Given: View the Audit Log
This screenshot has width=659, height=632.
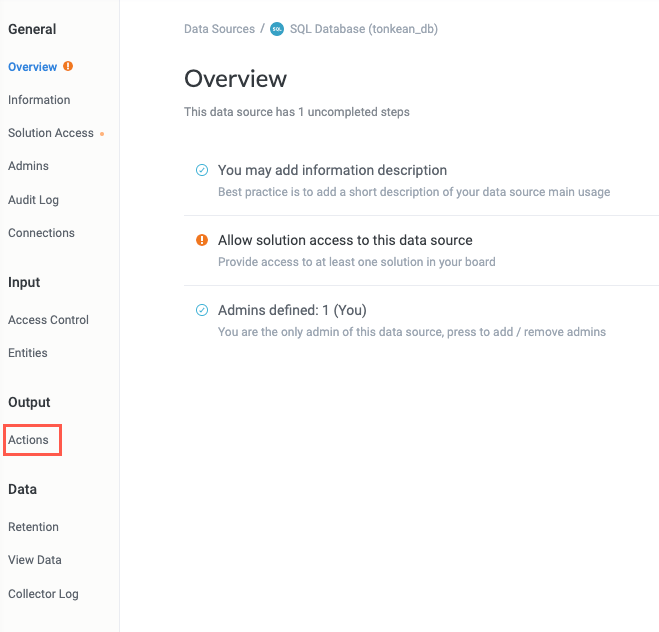Looking at the screenshot, I should [33, 200].
